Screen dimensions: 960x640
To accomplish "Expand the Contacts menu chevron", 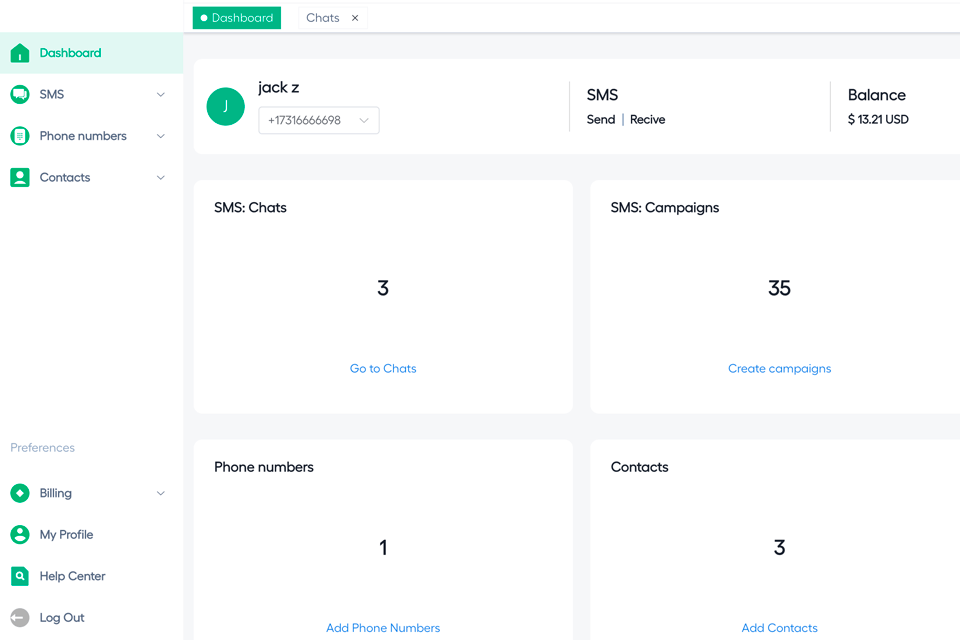I will click(x=160, y=178).
